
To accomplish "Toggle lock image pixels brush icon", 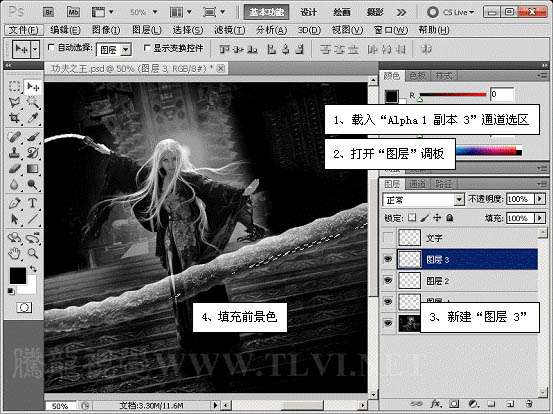I will (425, 218).
